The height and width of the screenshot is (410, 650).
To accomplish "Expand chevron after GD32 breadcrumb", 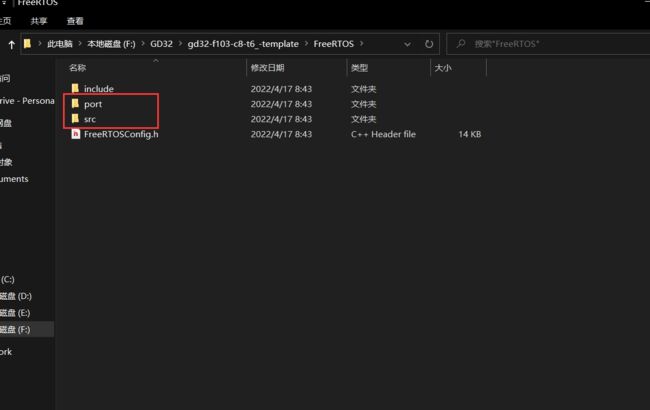I will click(180, 44).
